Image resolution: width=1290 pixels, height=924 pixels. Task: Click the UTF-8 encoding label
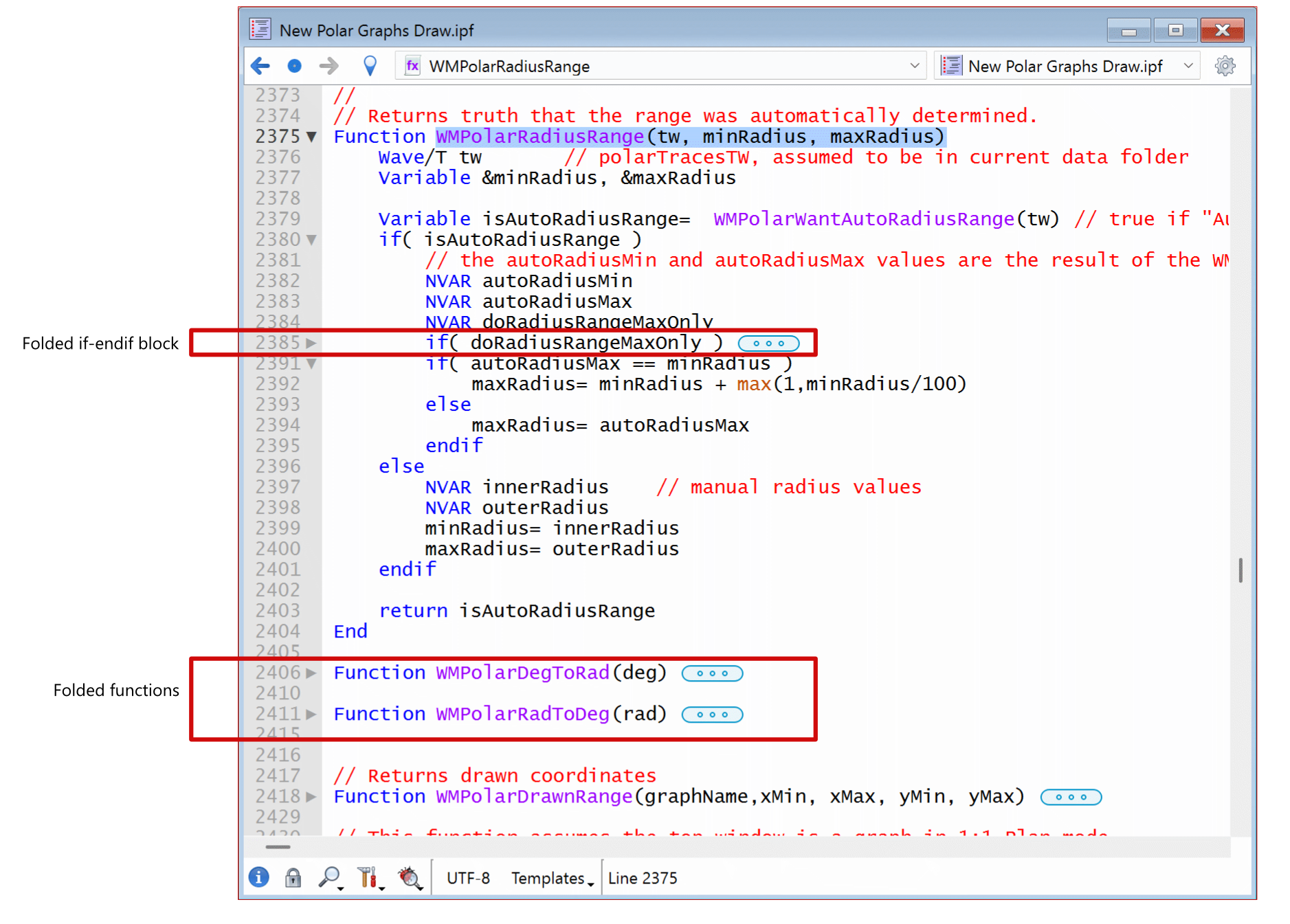click(x=467, y=878)
